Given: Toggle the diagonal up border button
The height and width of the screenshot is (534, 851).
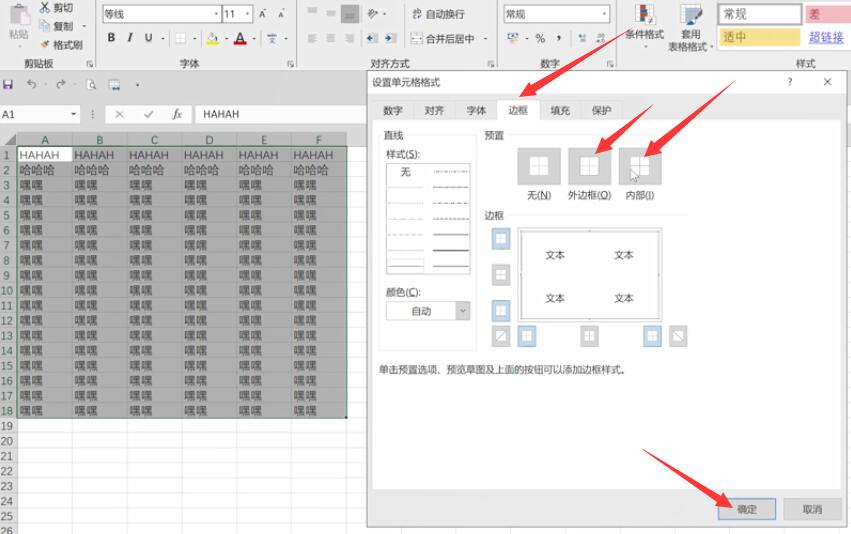Looking at the screenshot, I should (501, 336).
